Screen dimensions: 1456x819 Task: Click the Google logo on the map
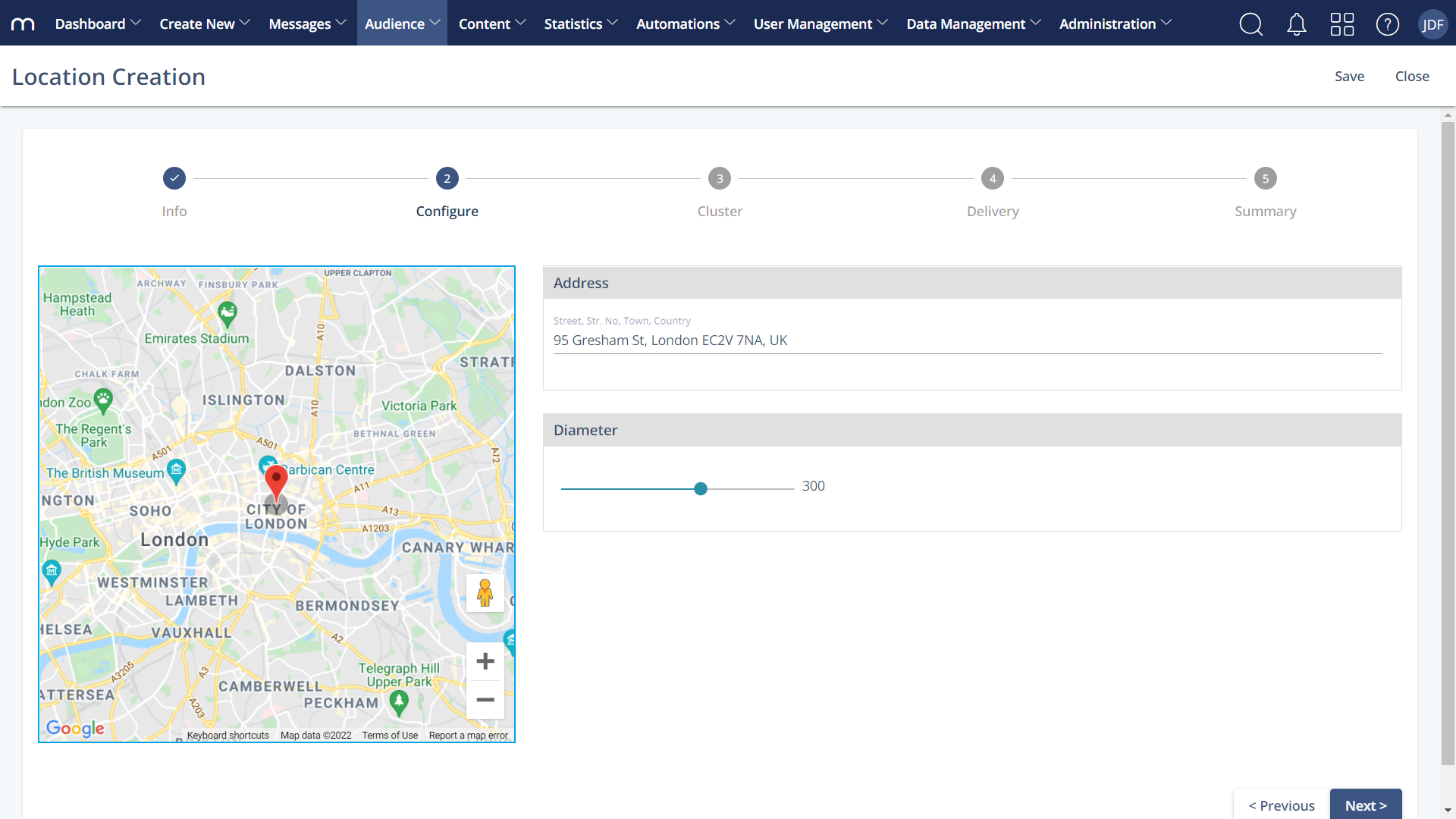click(x=75, y=728)
